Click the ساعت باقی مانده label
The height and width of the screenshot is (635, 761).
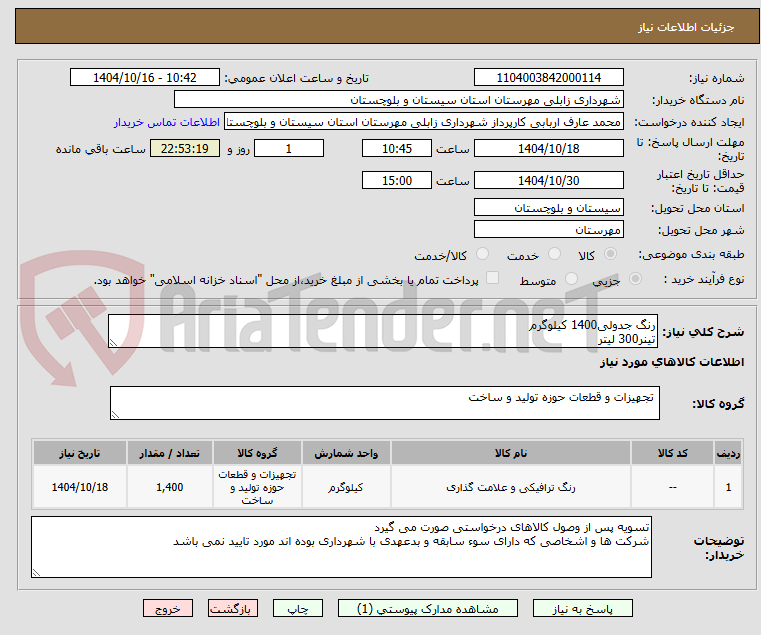(x=100, y=149)
